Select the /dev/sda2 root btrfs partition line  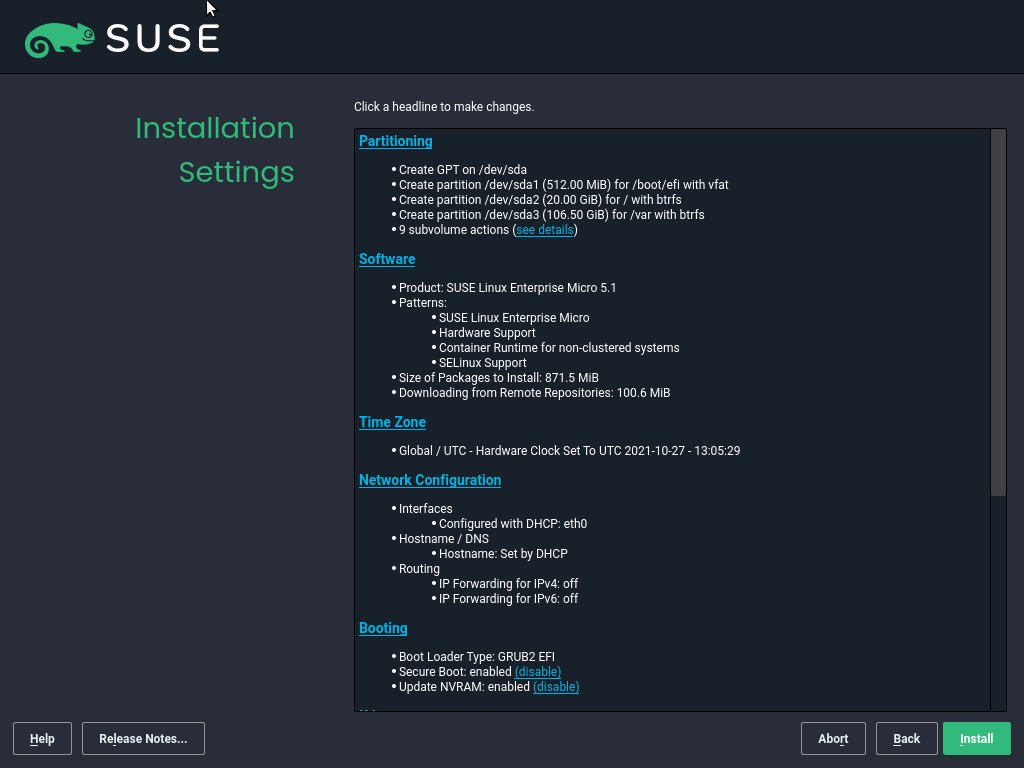[x=539, y=200]
